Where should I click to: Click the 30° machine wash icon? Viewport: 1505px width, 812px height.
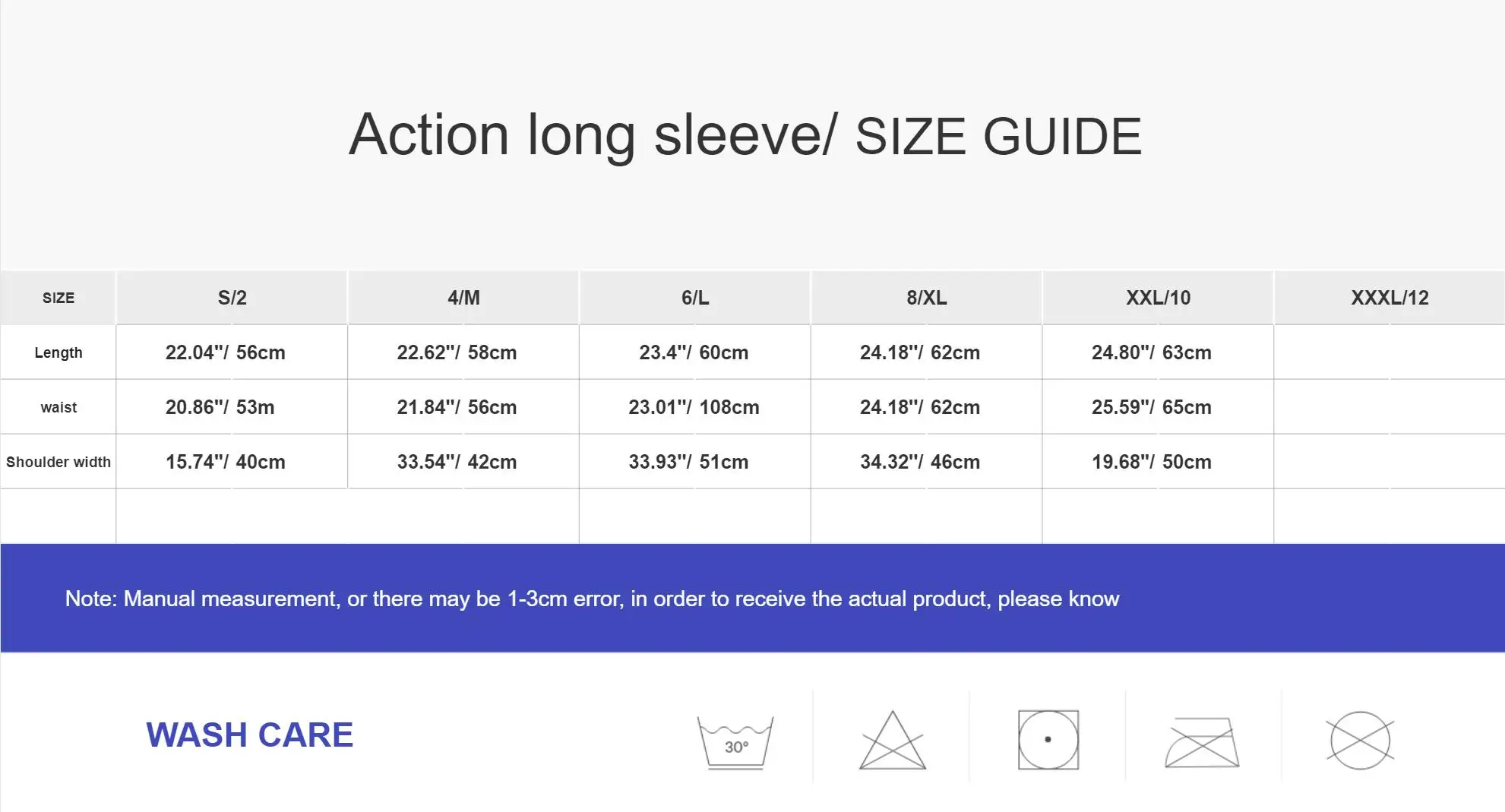click(735, 742)
